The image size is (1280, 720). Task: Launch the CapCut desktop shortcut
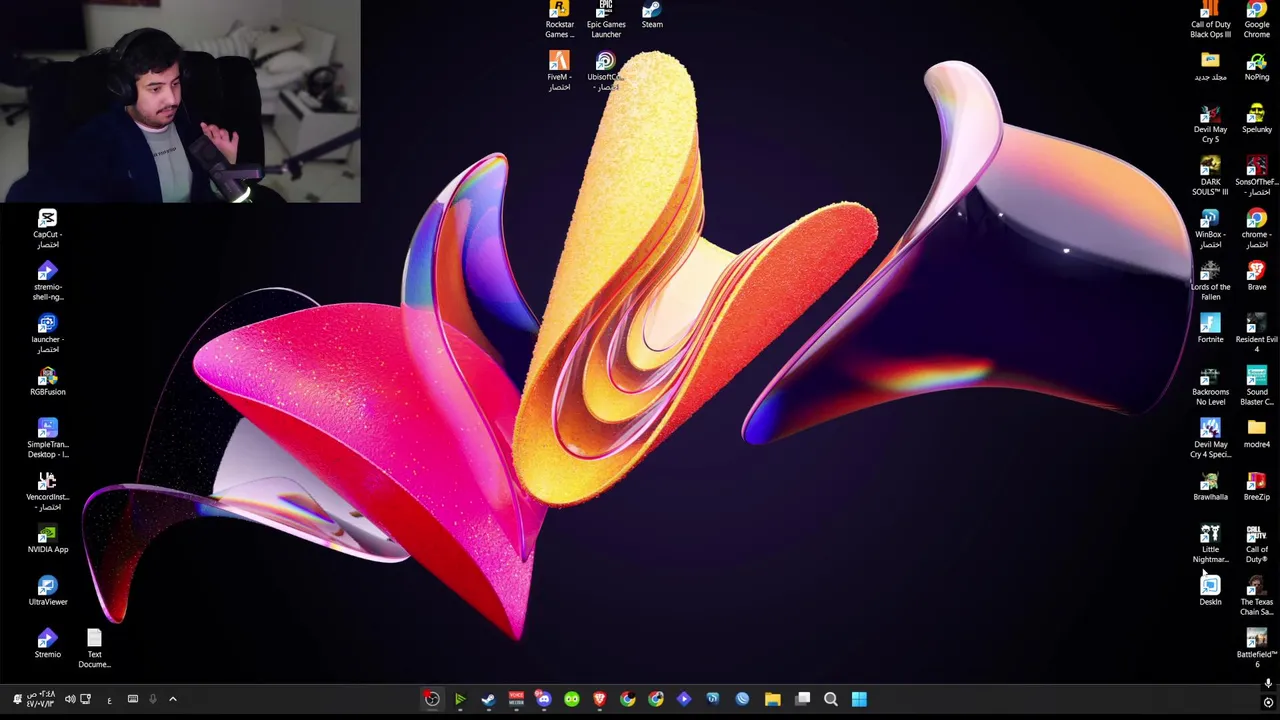tap(47, 229)
